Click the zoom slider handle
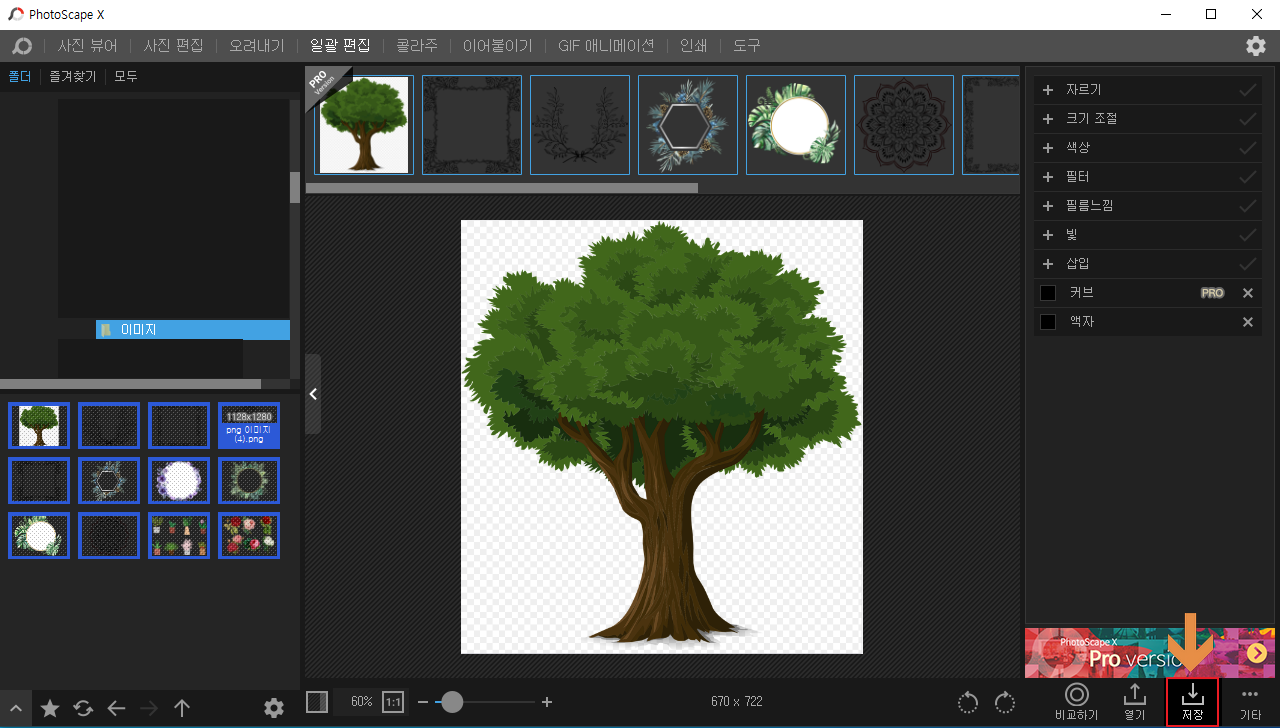Image resolution: width=1280 pixels, height=728 pixels. 452,702
